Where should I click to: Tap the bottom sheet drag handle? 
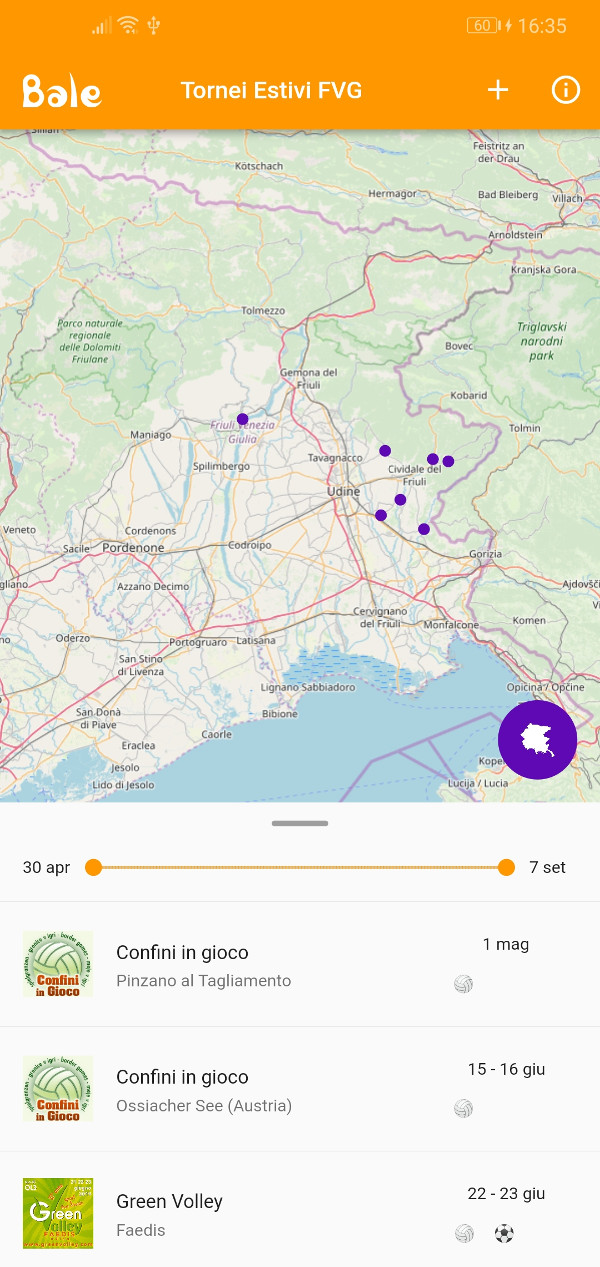300,823
